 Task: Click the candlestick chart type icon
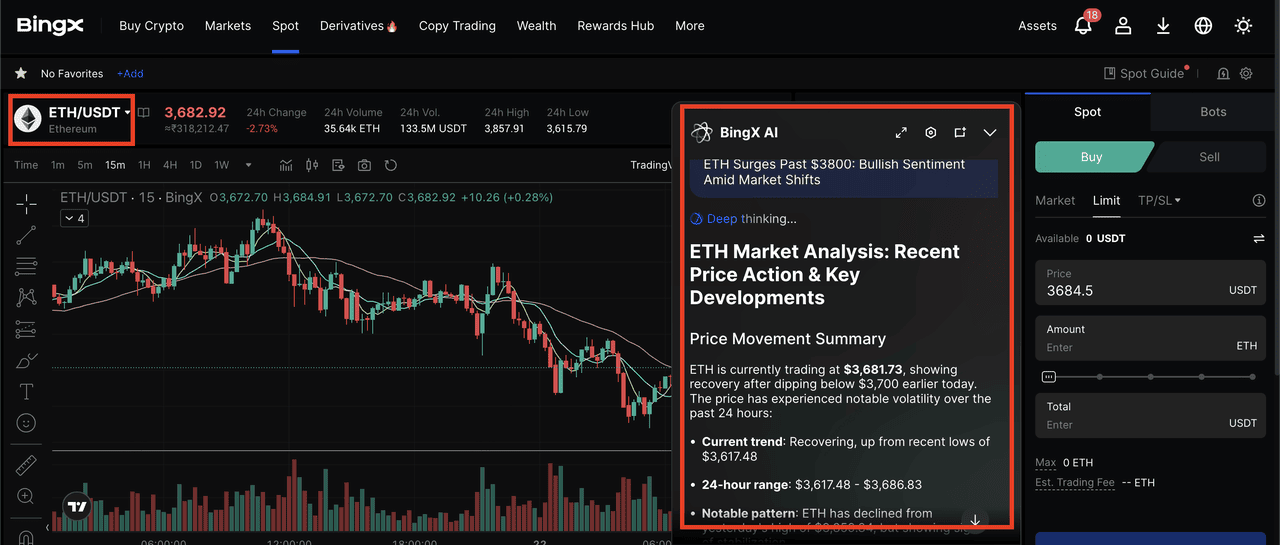tap(312, 165)
